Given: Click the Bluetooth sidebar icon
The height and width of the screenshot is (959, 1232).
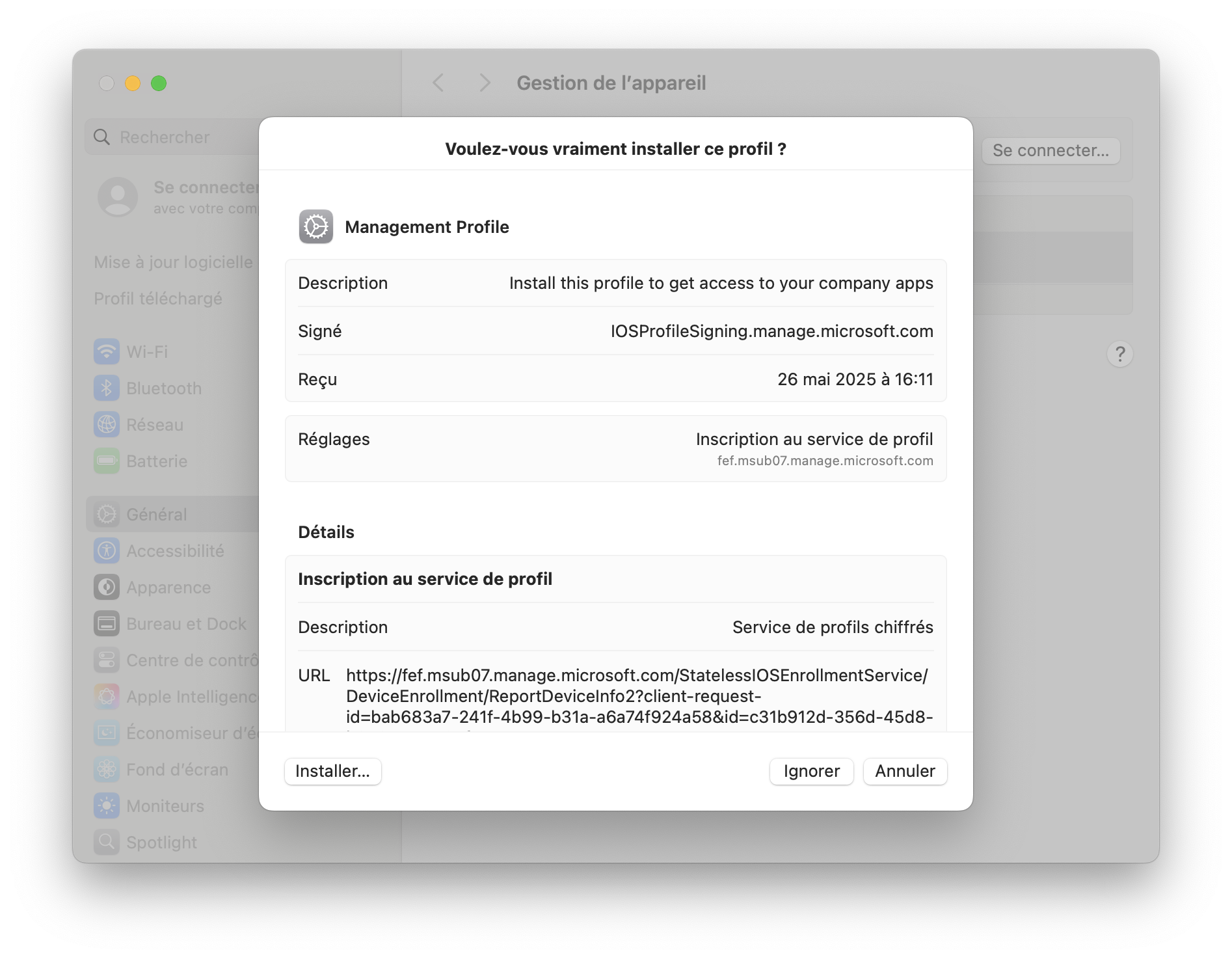Looking at the screenshot, I should point(107,388).
